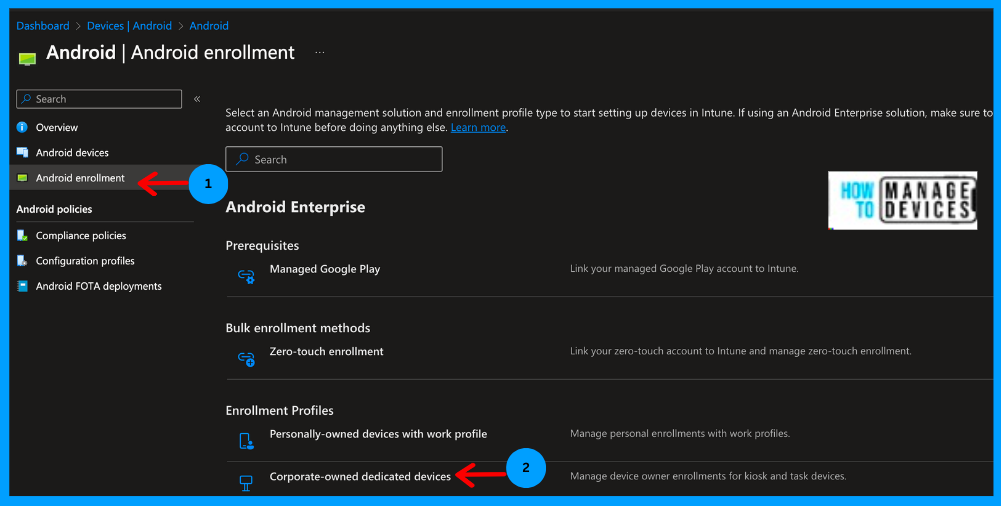Click 'Manage device owner enrollments' description
The width and height of the screenshot is (1001, 506).
tap(708, 476)
